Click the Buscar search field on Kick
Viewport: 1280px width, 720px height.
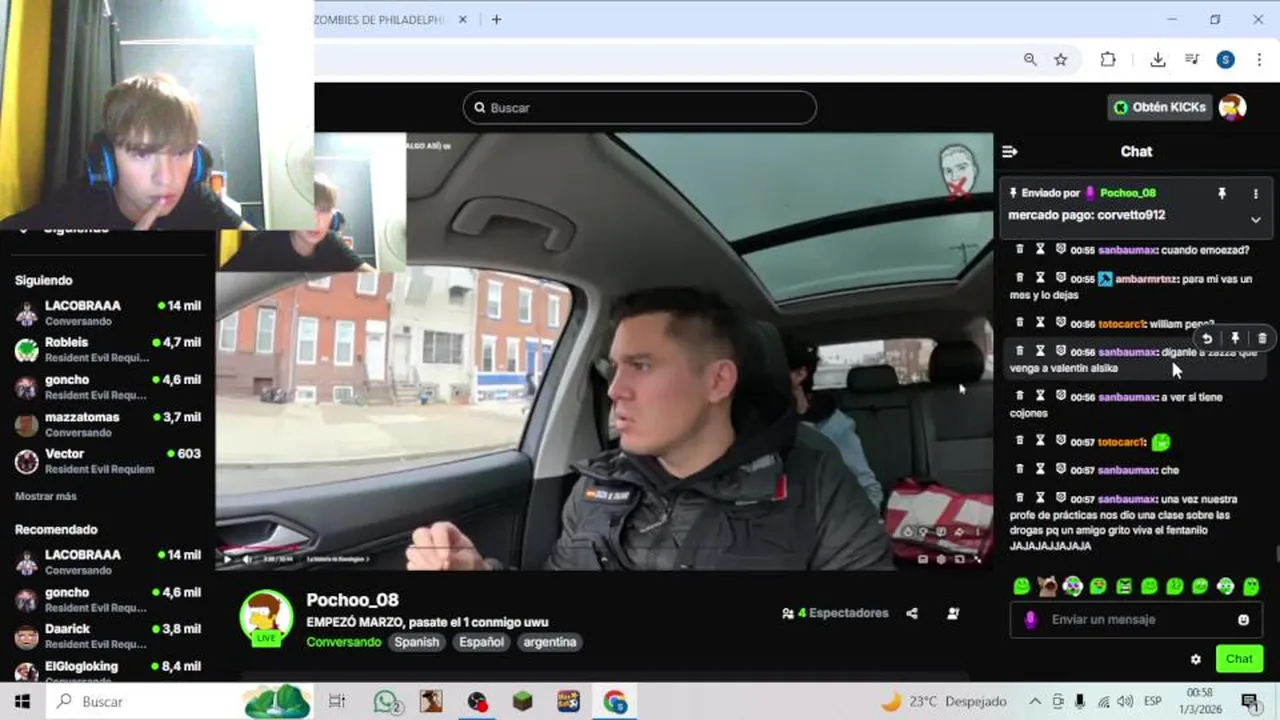click(640, 108)
